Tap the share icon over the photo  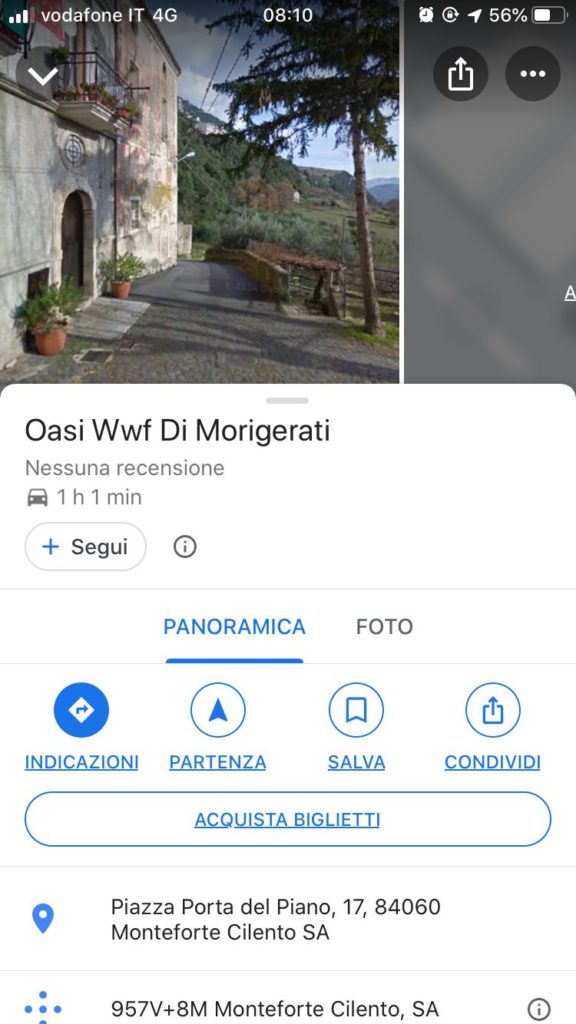pyautogui.click(x=460, y=74)
